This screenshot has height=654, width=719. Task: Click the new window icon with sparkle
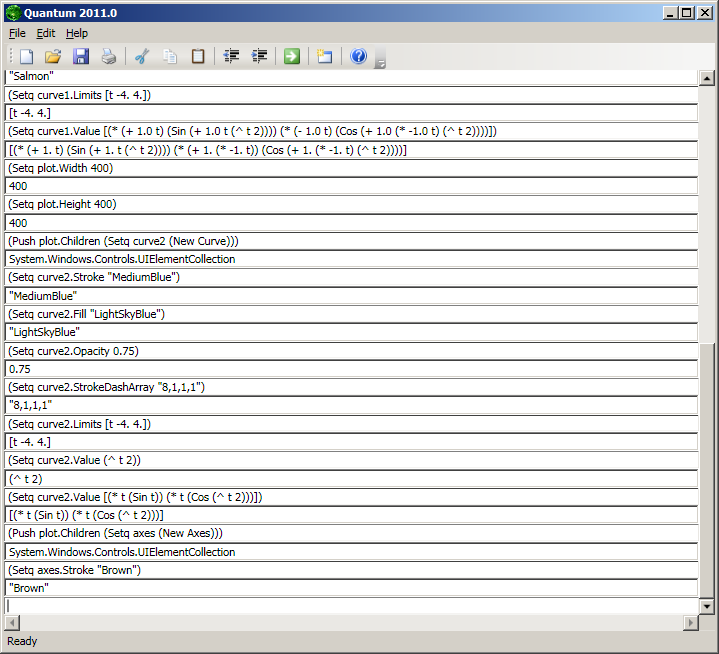tap(325, 56)
